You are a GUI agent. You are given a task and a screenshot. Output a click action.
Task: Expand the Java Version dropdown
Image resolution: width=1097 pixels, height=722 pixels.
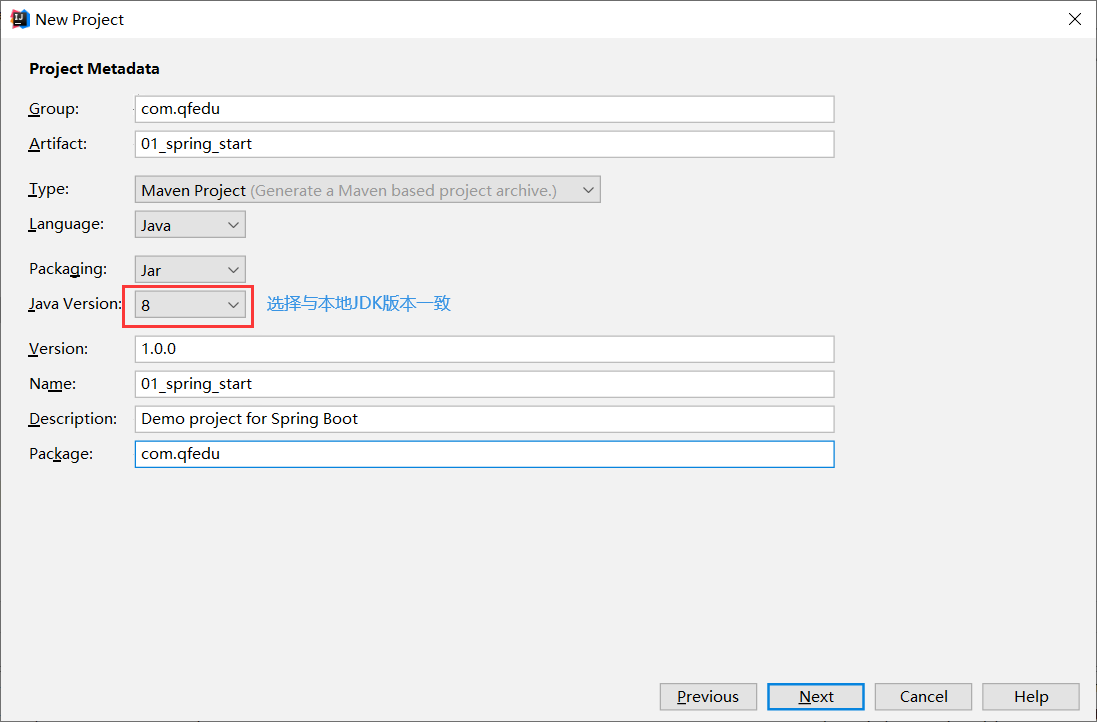[190, 305]
